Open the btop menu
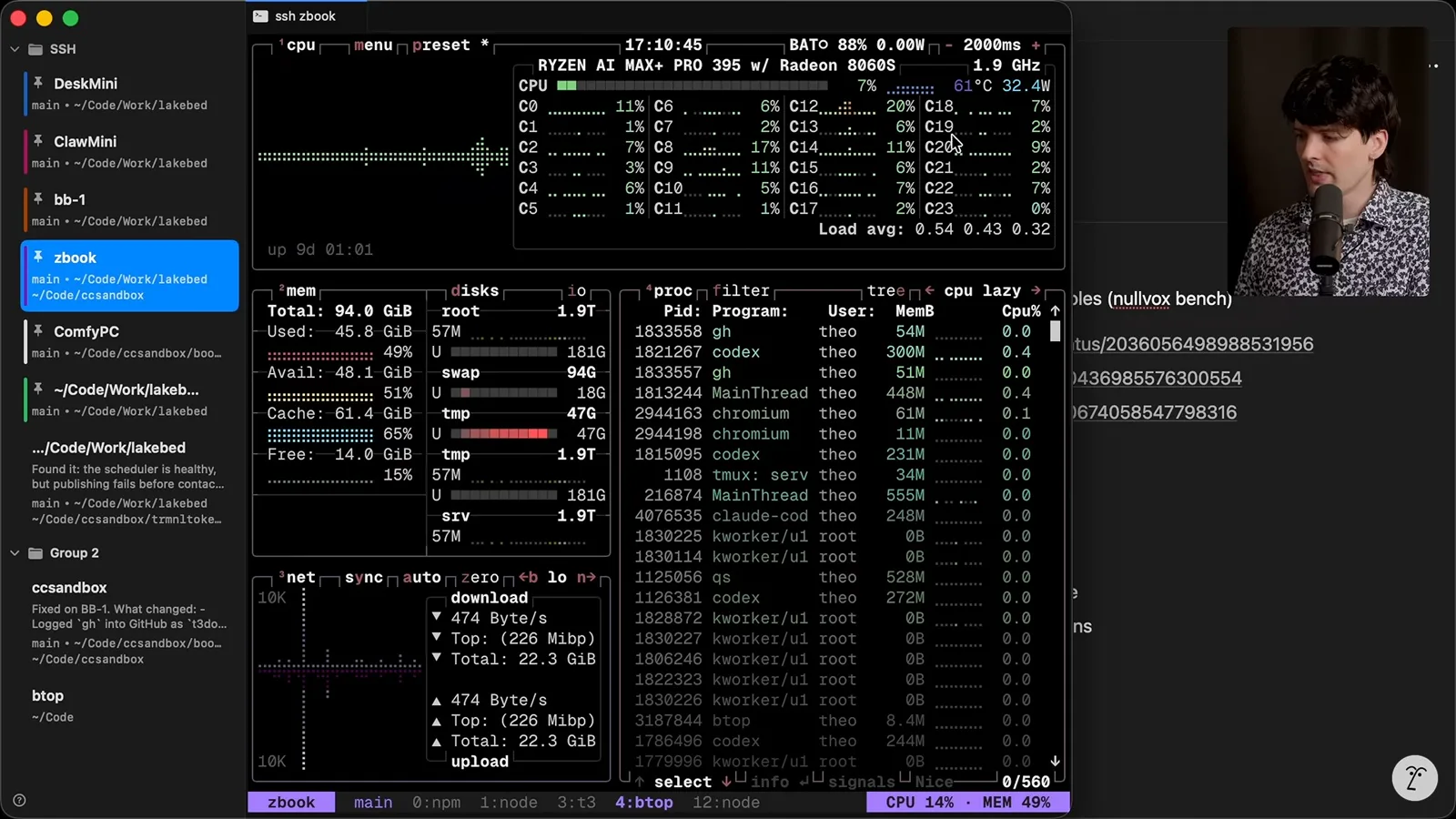1456x819 pixels. click(x=373, y=45)
